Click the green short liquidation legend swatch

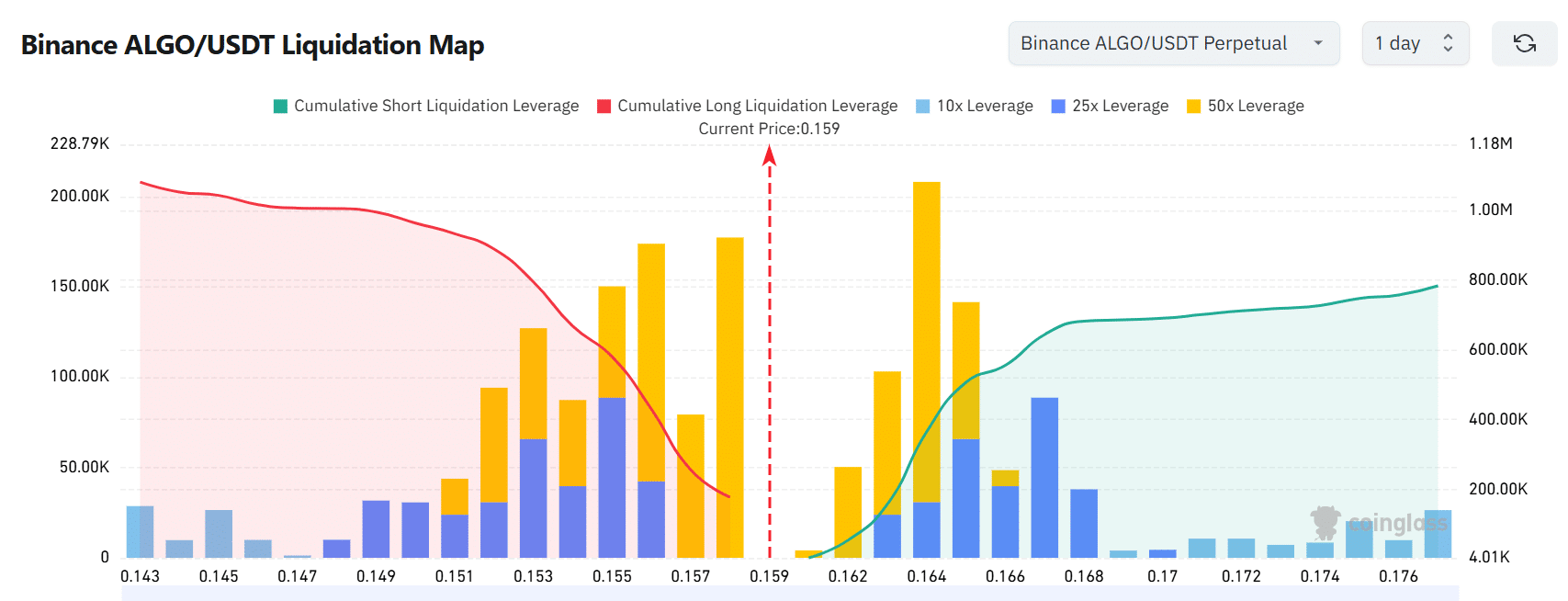coord(281,107)
